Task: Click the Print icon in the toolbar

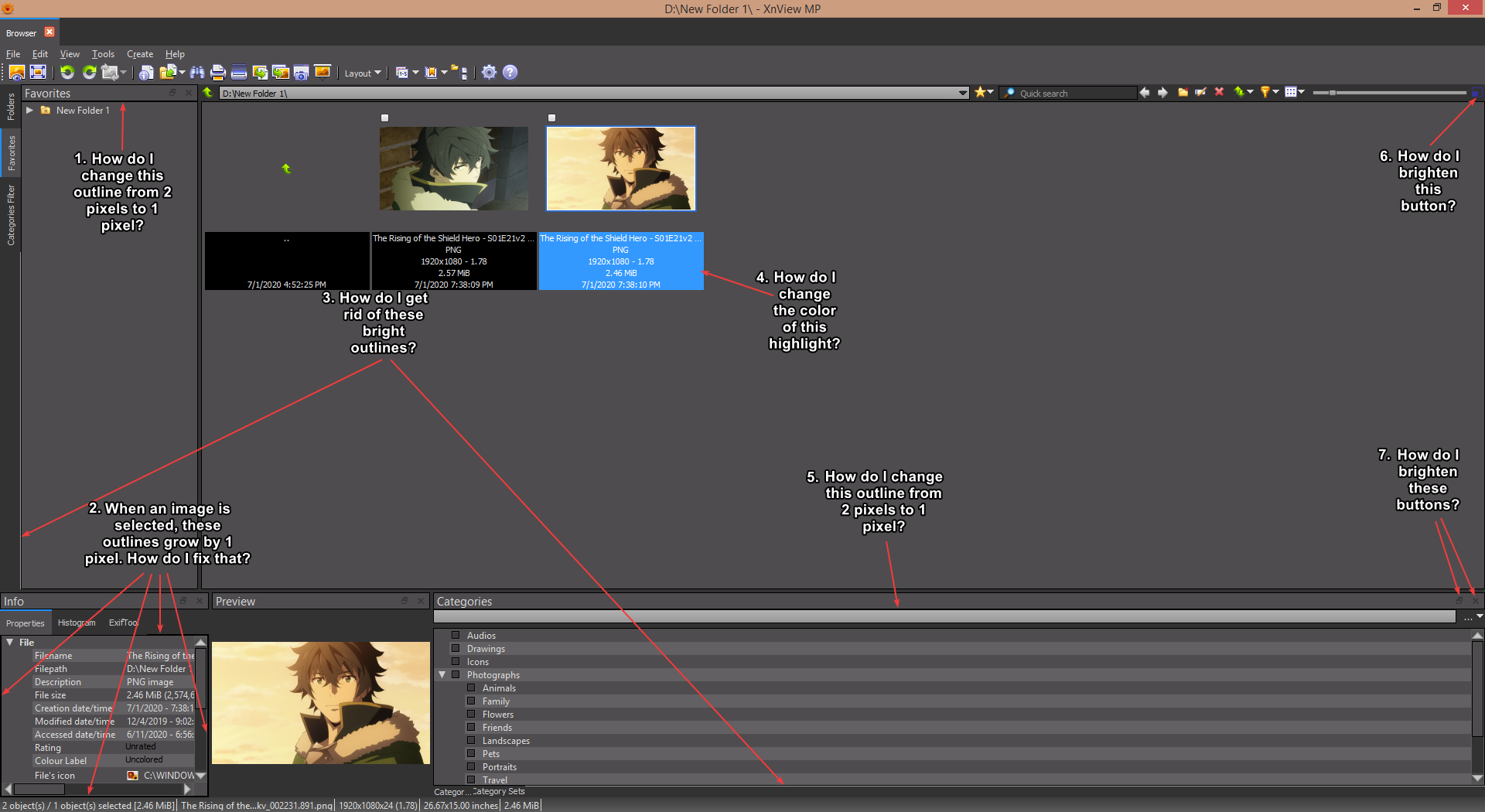Action: 218,73
